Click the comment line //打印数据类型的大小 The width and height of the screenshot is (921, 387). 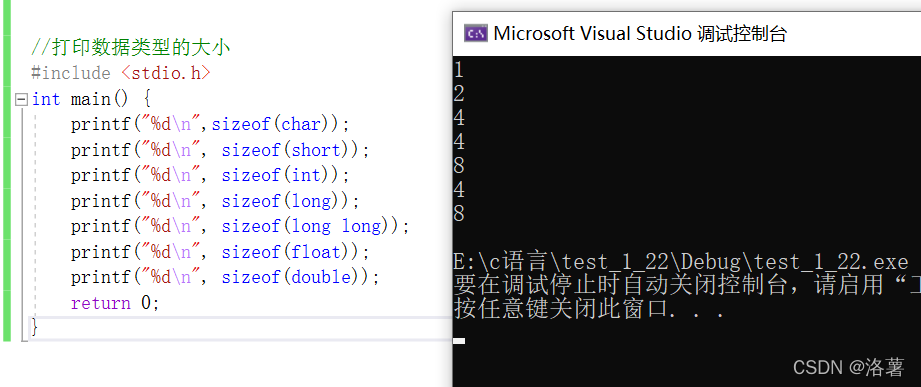(130, 48)
